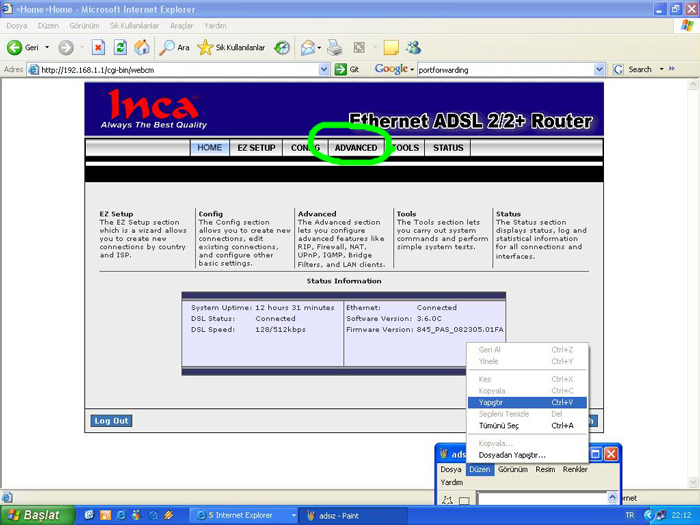Click the Paint scrollbar up arrow

pos(612,496)
